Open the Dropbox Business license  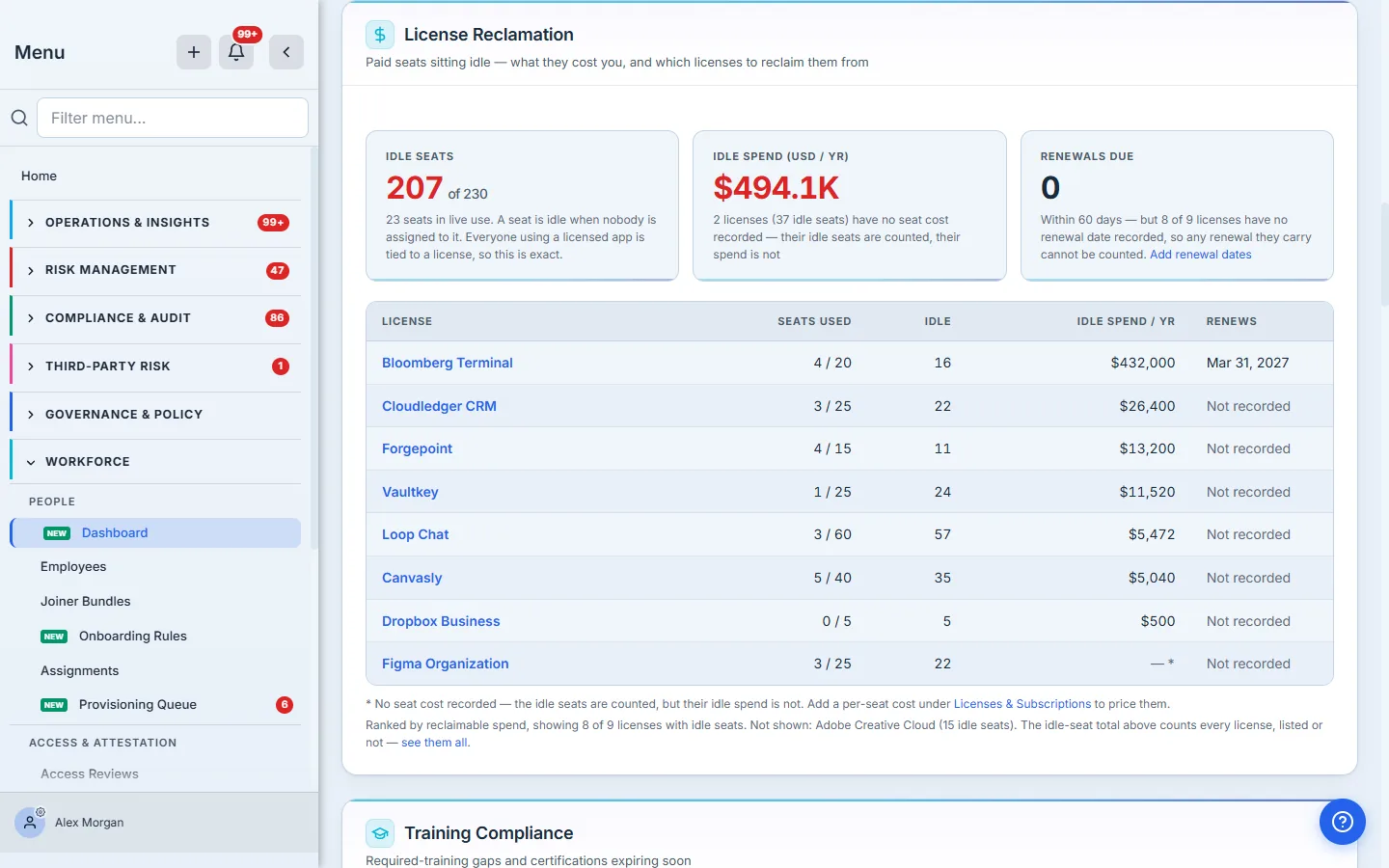click(x=441, y=621)
